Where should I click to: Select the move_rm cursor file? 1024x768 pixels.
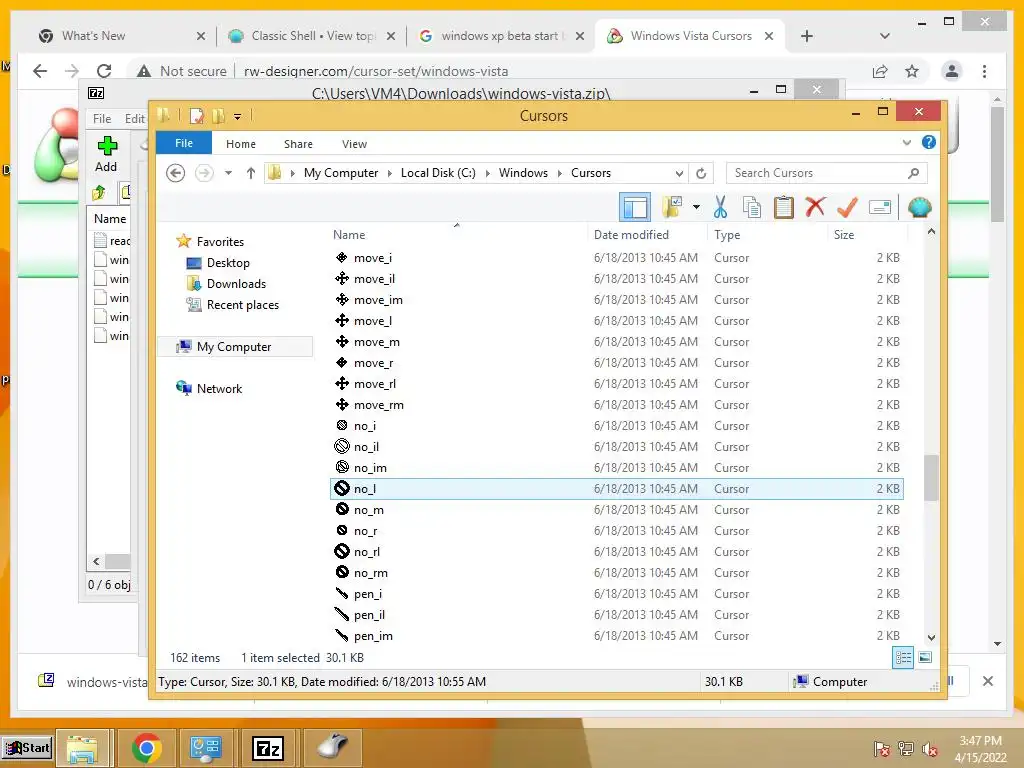[x=616, y=405]
